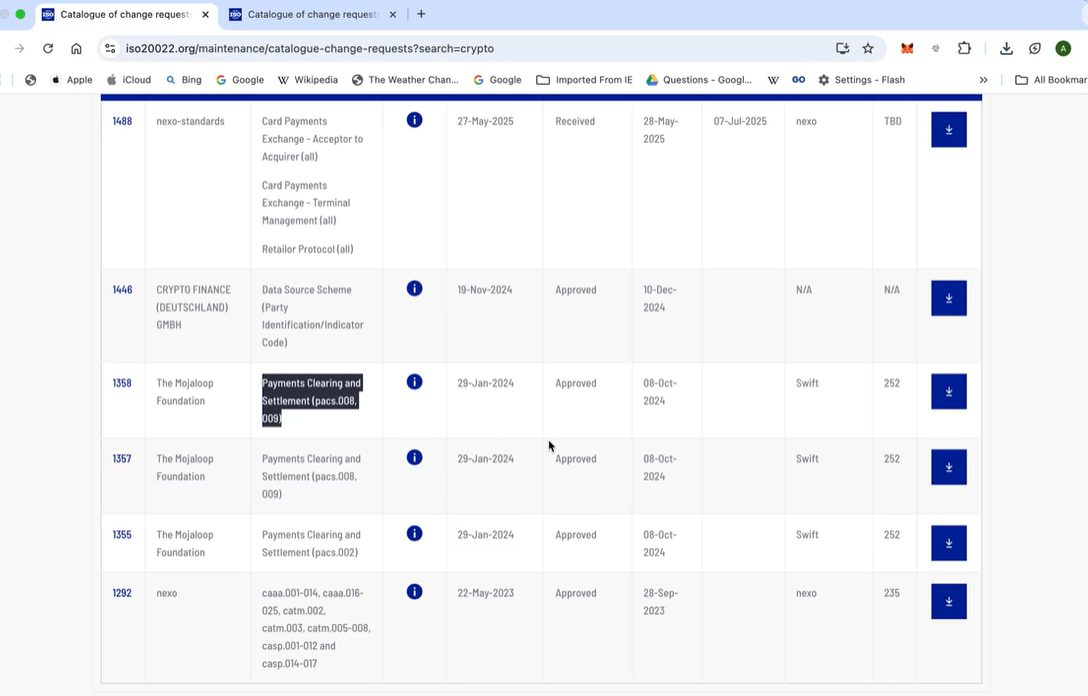Open the MetaMask fox extension
Screen dimensions: 1088x696
pos(907,49)
